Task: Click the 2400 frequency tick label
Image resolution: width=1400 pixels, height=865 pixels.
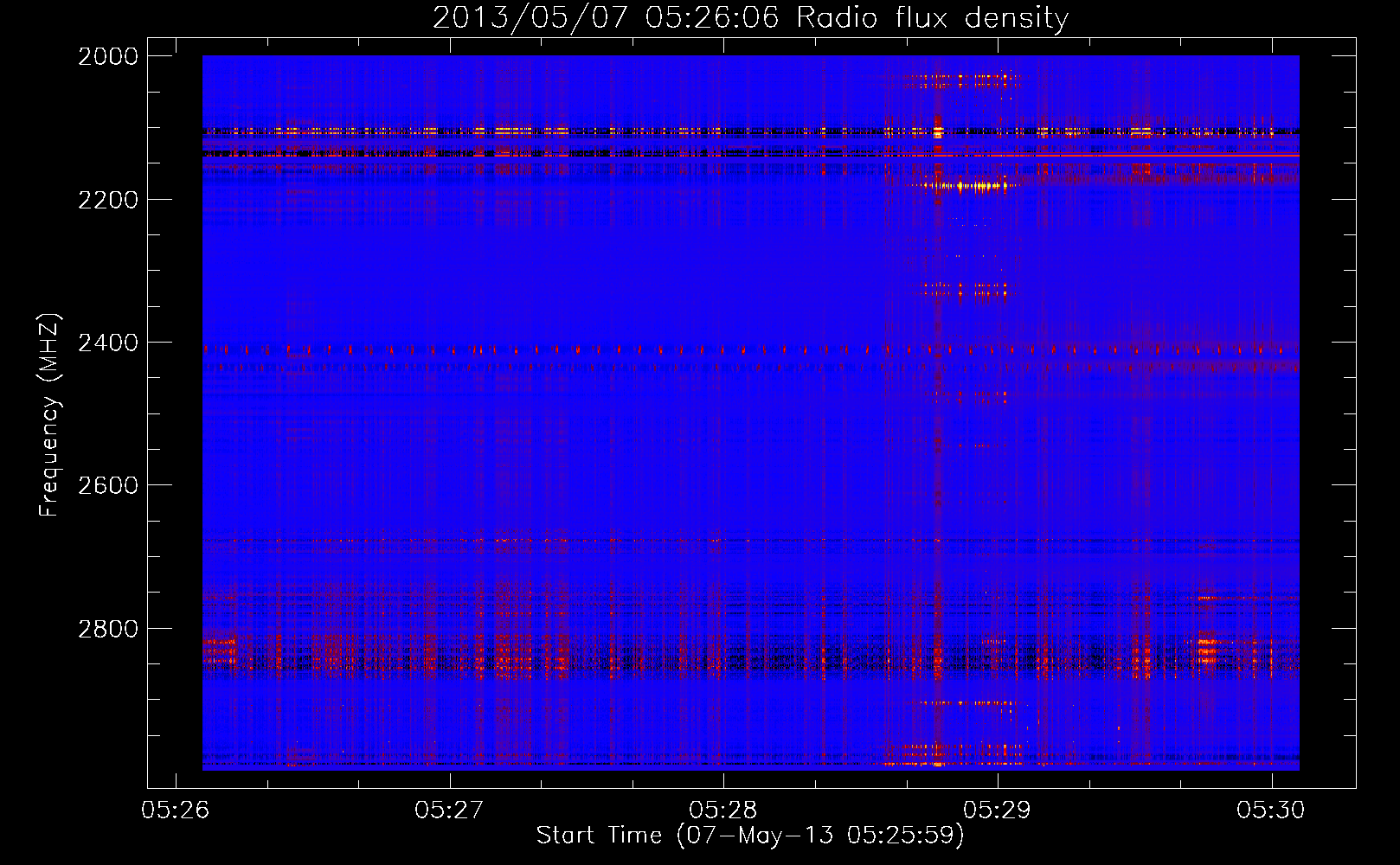Action: 108,343
